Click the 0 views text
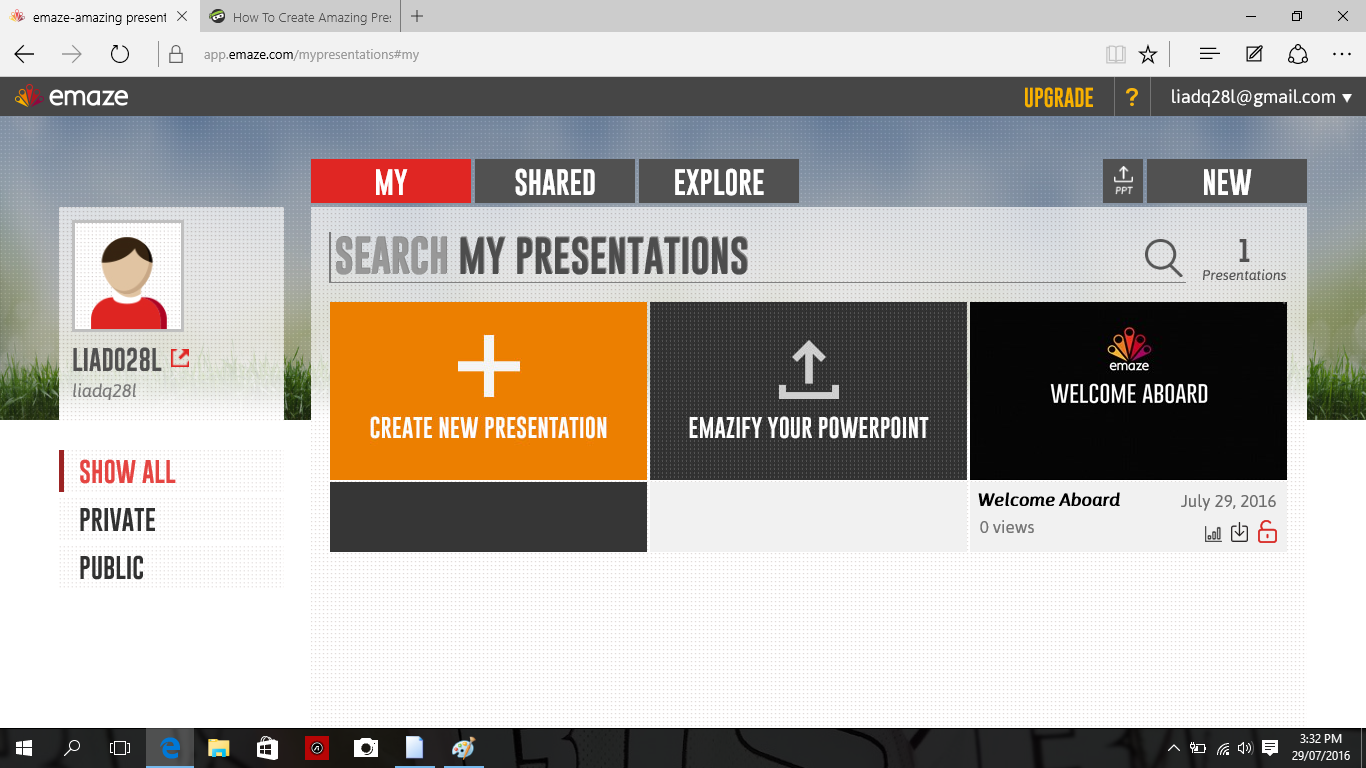 [x=1007, y=528]
